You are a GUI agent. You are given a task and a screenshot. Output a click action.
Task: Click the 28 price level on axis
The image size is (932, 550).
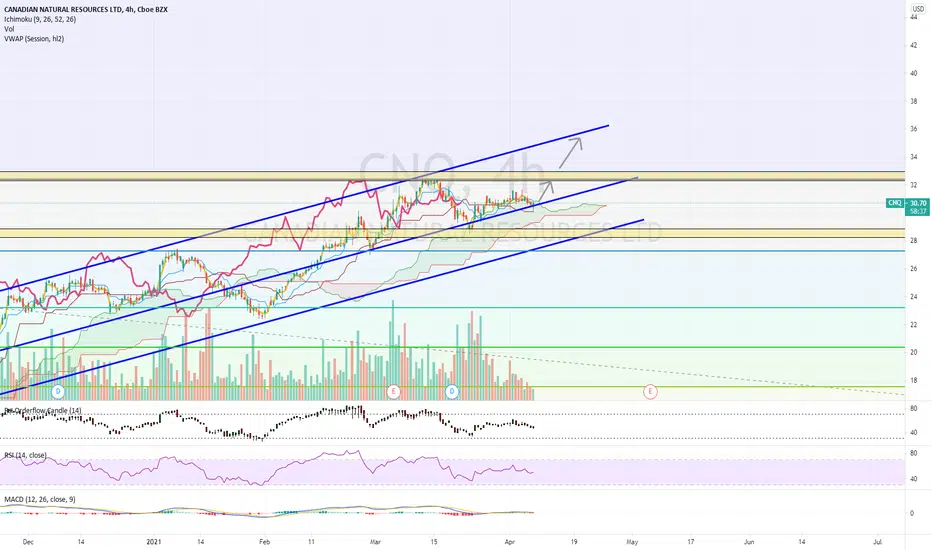pyautogui.click(x=914, y=241)
